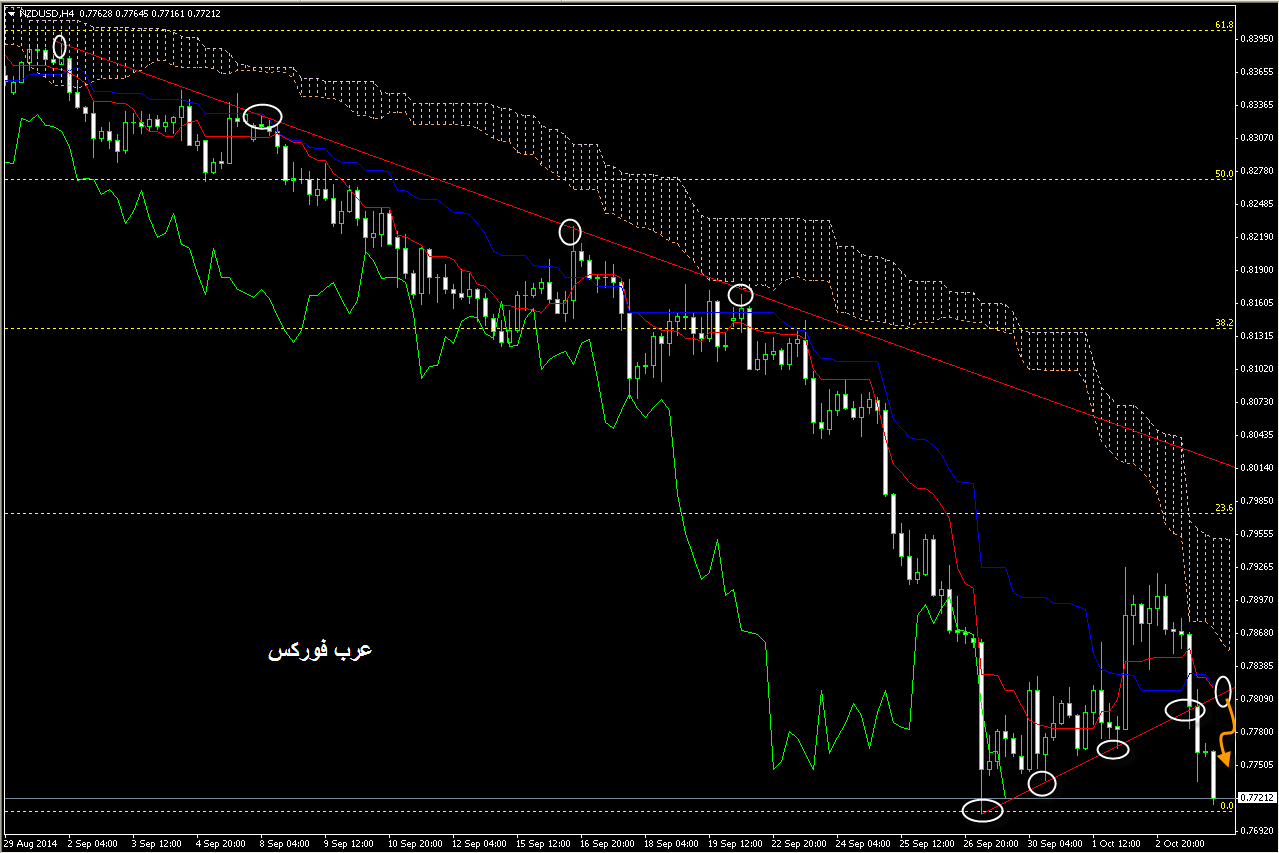
Task: Click the 0.77505 price axis label
Action: click(x=1258, y=765)
